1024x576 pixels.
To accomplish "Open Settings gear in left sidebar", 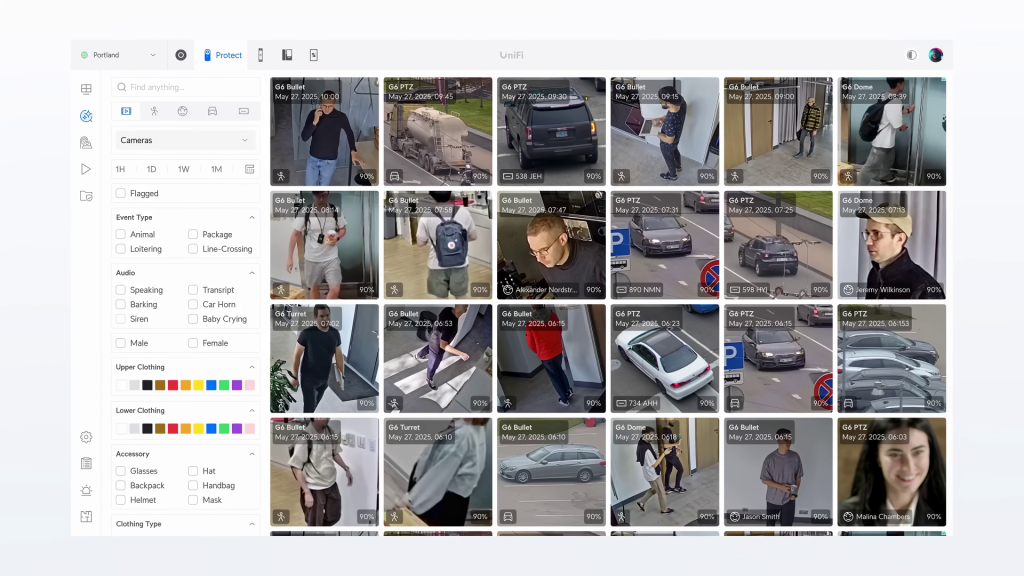I will 86,437.
